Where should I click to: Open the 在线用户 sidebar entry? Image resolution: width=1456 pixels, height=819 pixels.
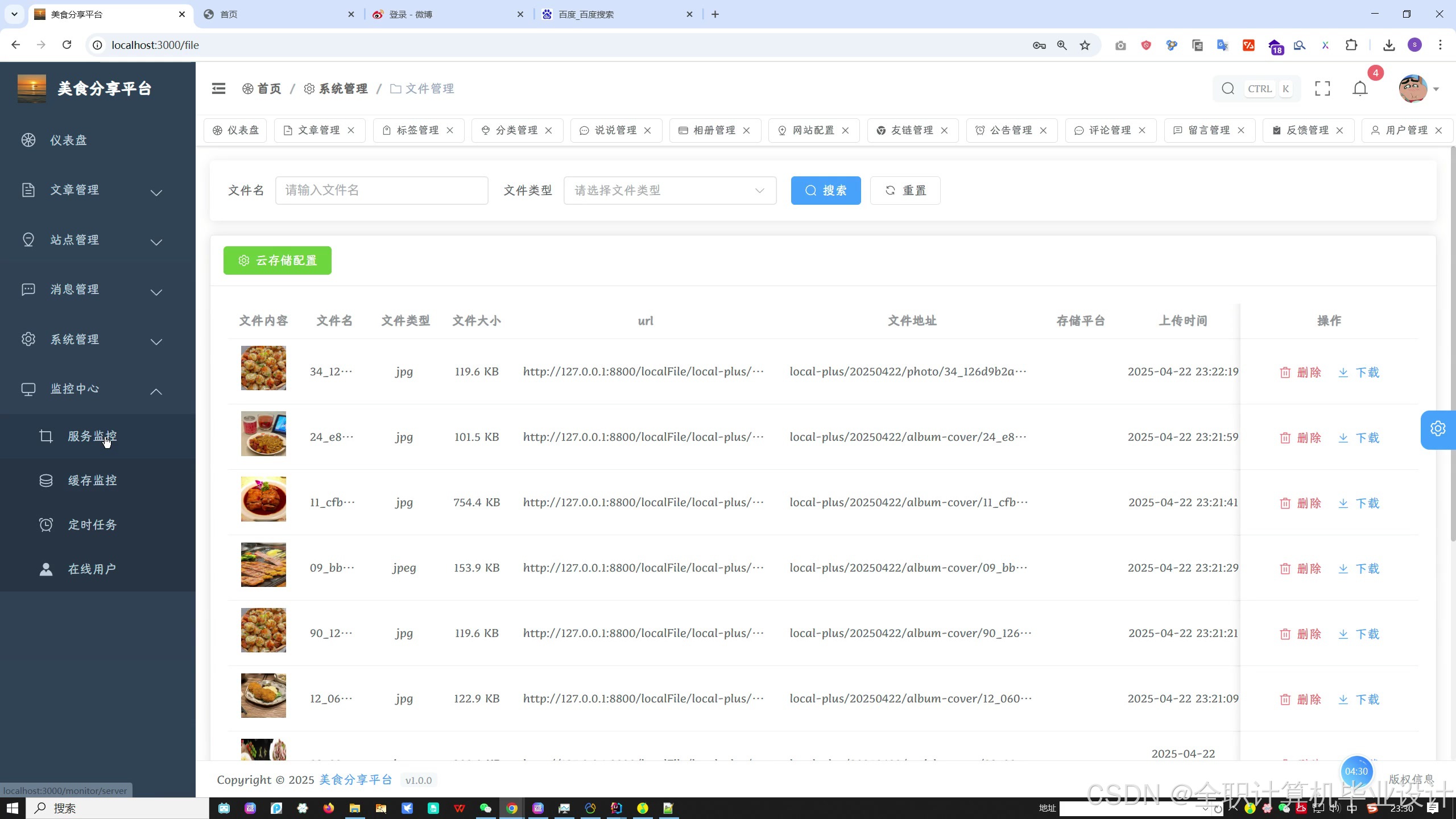click(x=92, y=569)
